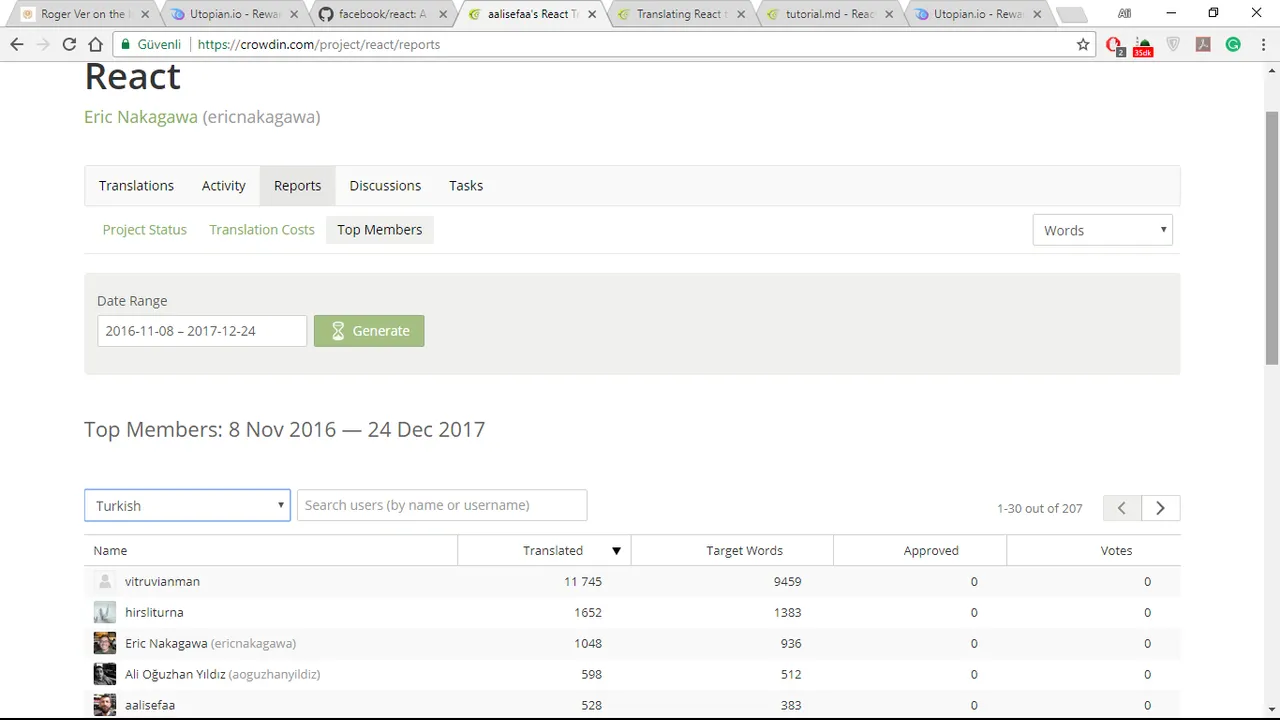The height and width of the screenshot is (720, 1280).
Task: Click the translated value 1652
Action: (588, 612)
